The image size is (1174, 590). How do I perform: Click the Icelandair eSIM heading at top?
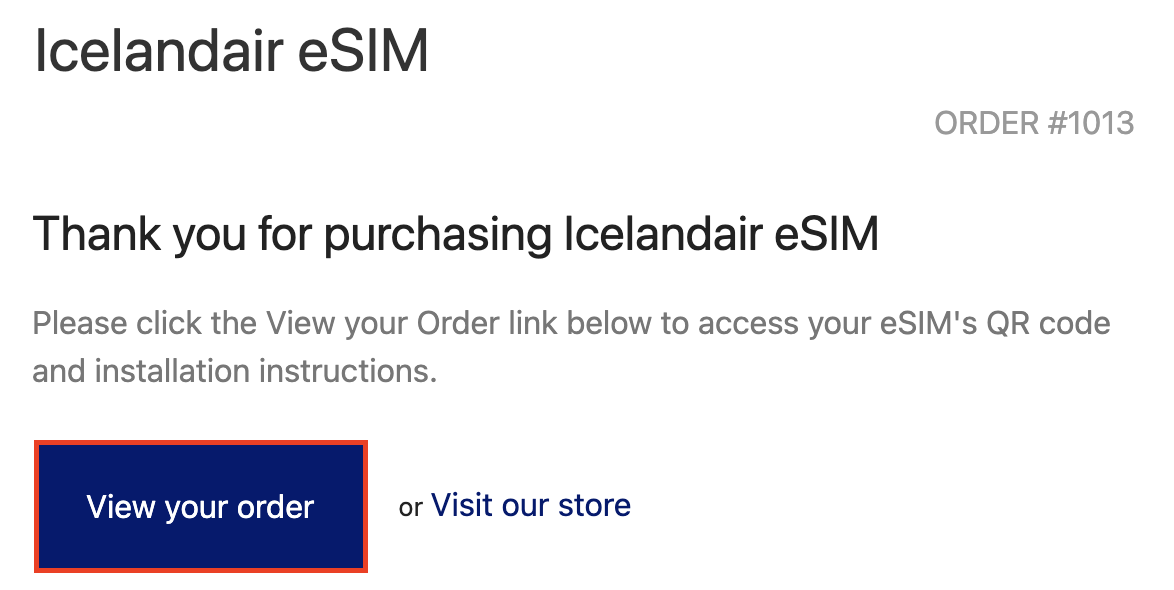(230, 50)
